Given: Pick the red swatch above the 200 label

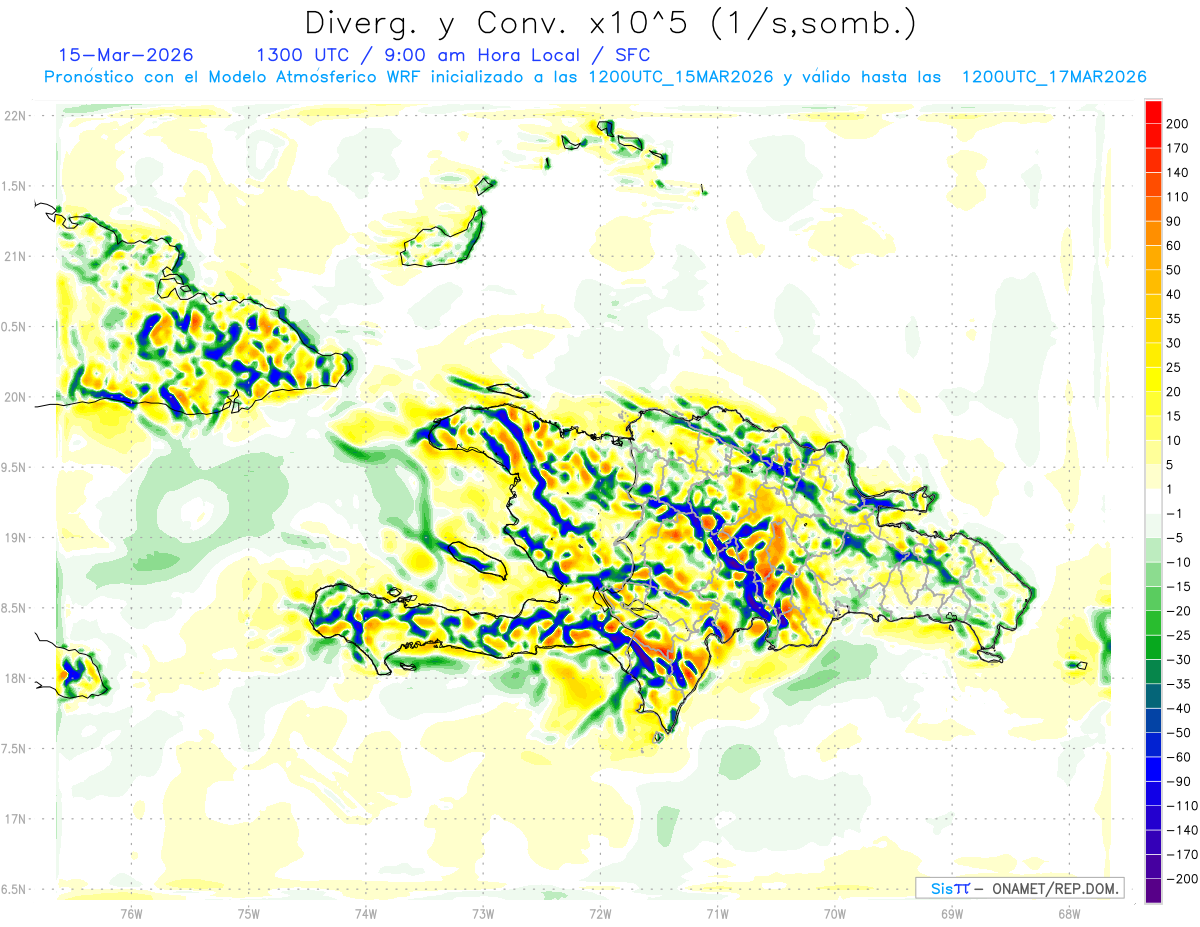Looking at the screenshot, I should pyautogui.click(x=1153, y=112).
